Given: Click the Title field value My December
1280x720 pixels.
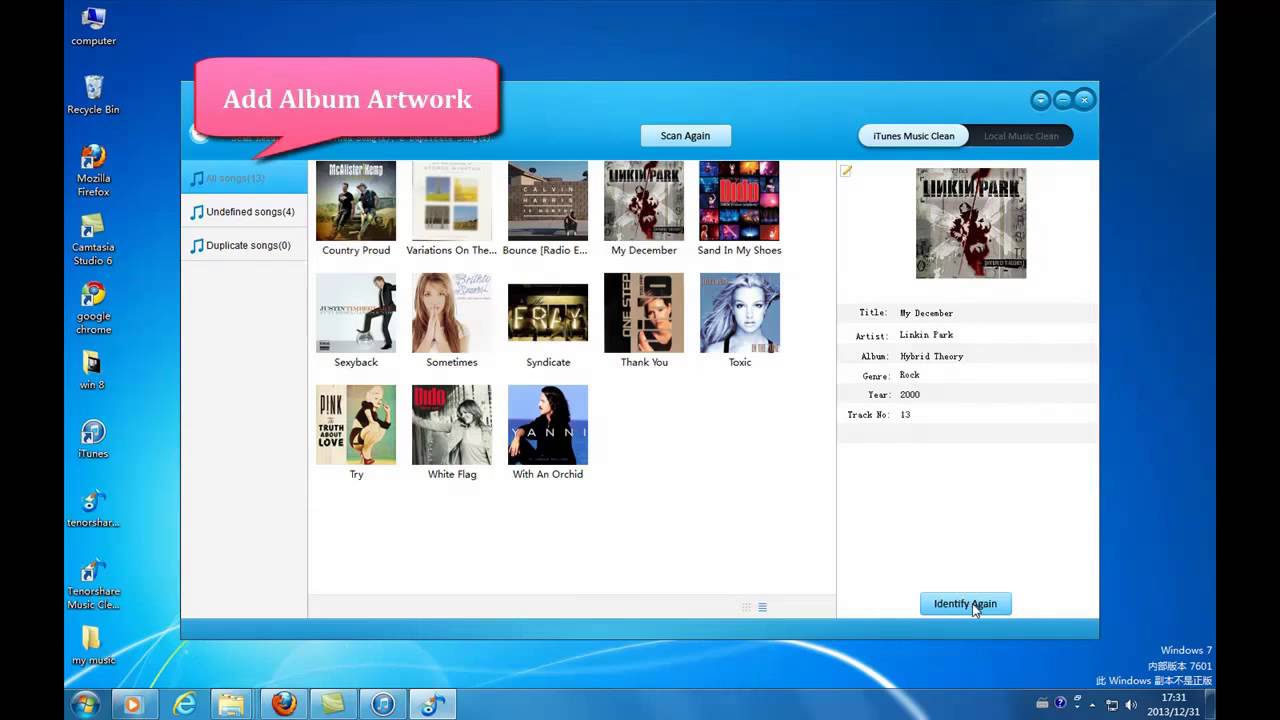Looking at the screenshot, I should (926, 313).
